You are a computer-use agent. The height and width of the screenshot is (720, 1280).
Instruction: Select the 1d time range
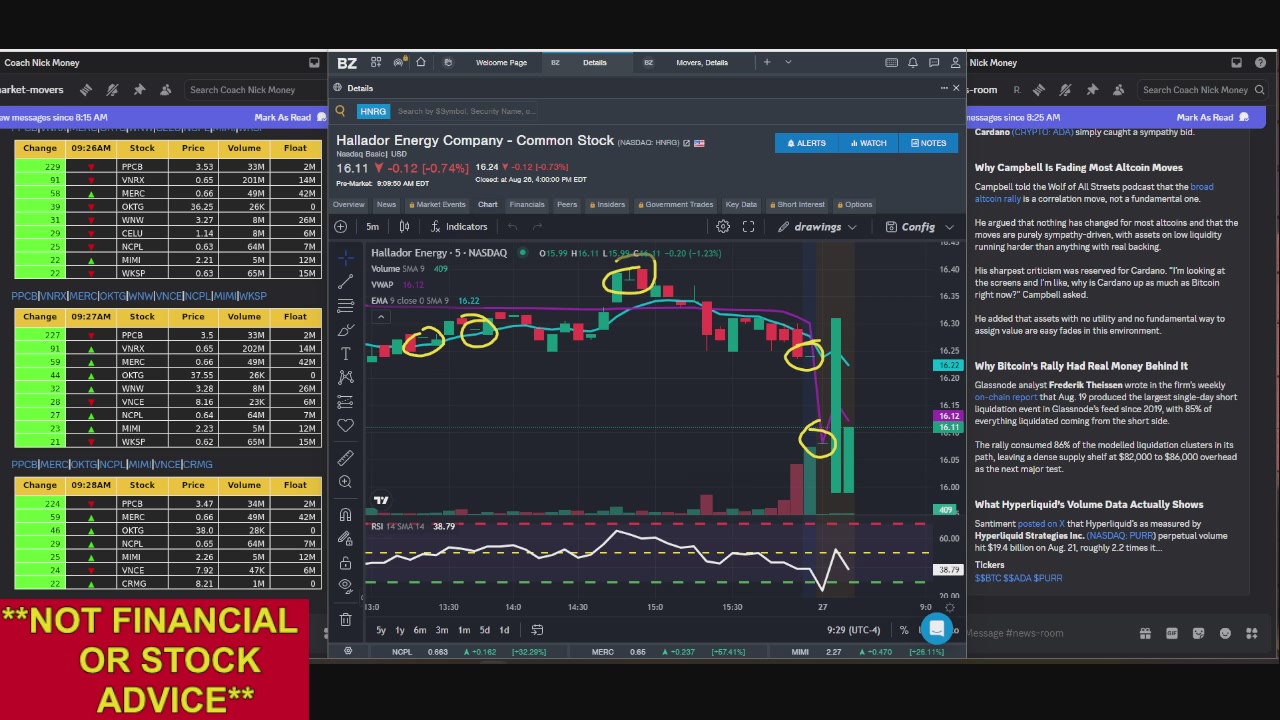504,630
